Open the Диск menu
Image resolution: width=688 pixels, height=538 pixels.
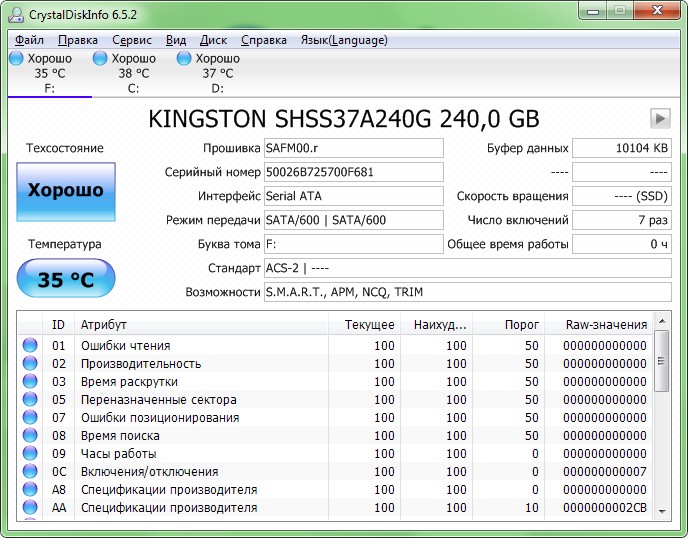213,40
